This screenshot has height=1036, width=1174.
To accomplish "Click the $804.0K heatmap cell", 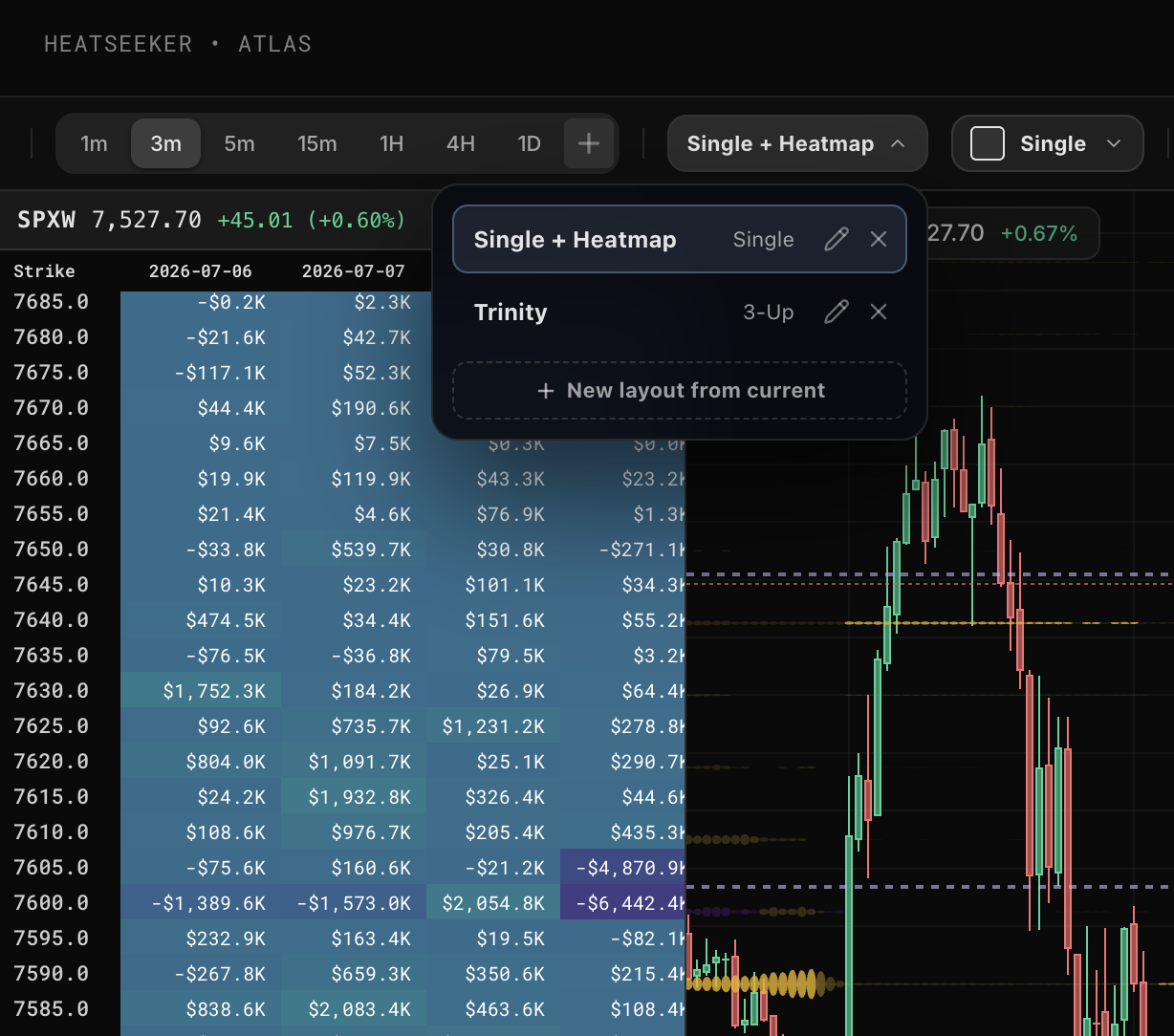I will point(201,761).
